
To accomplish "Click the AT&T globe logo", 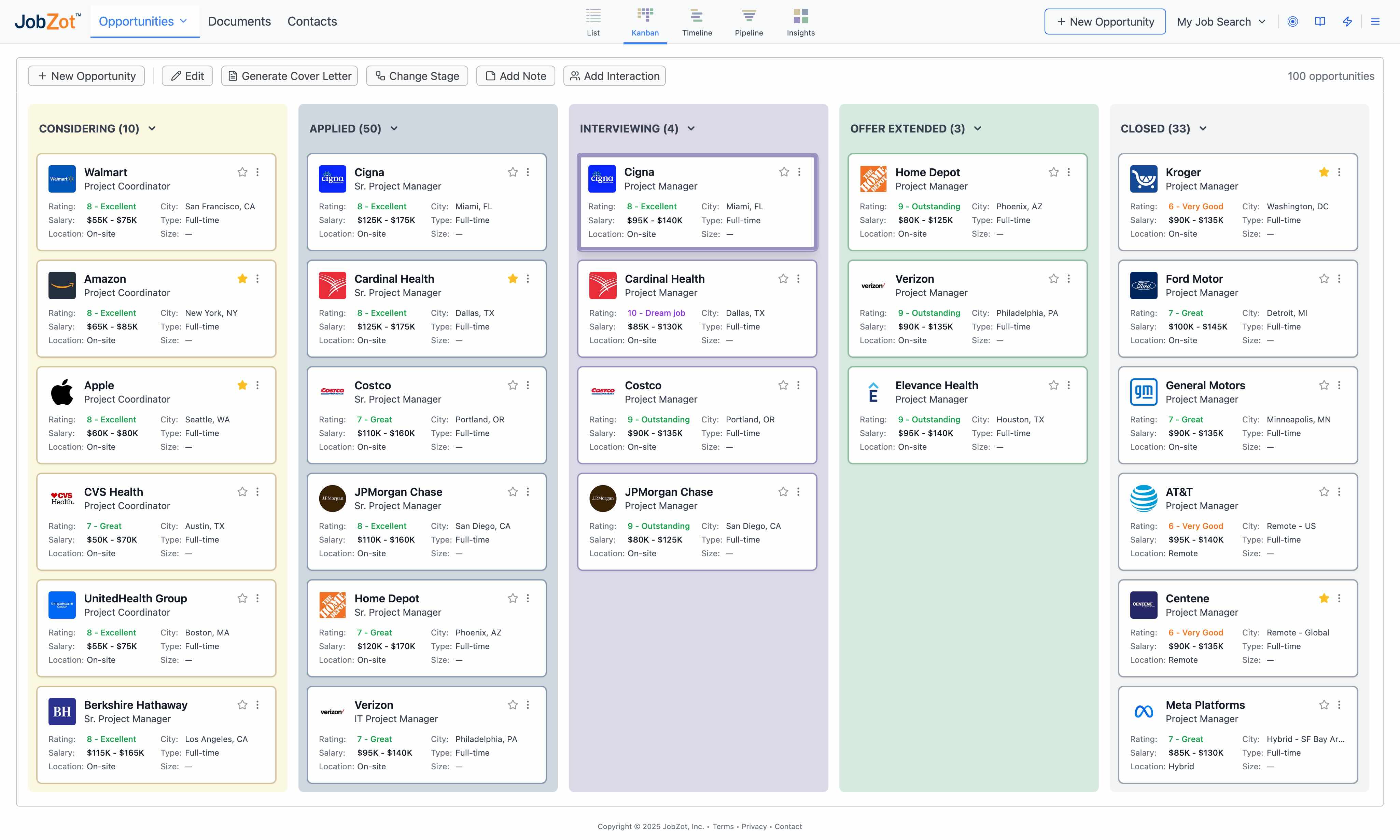I will pos(1144,499).
